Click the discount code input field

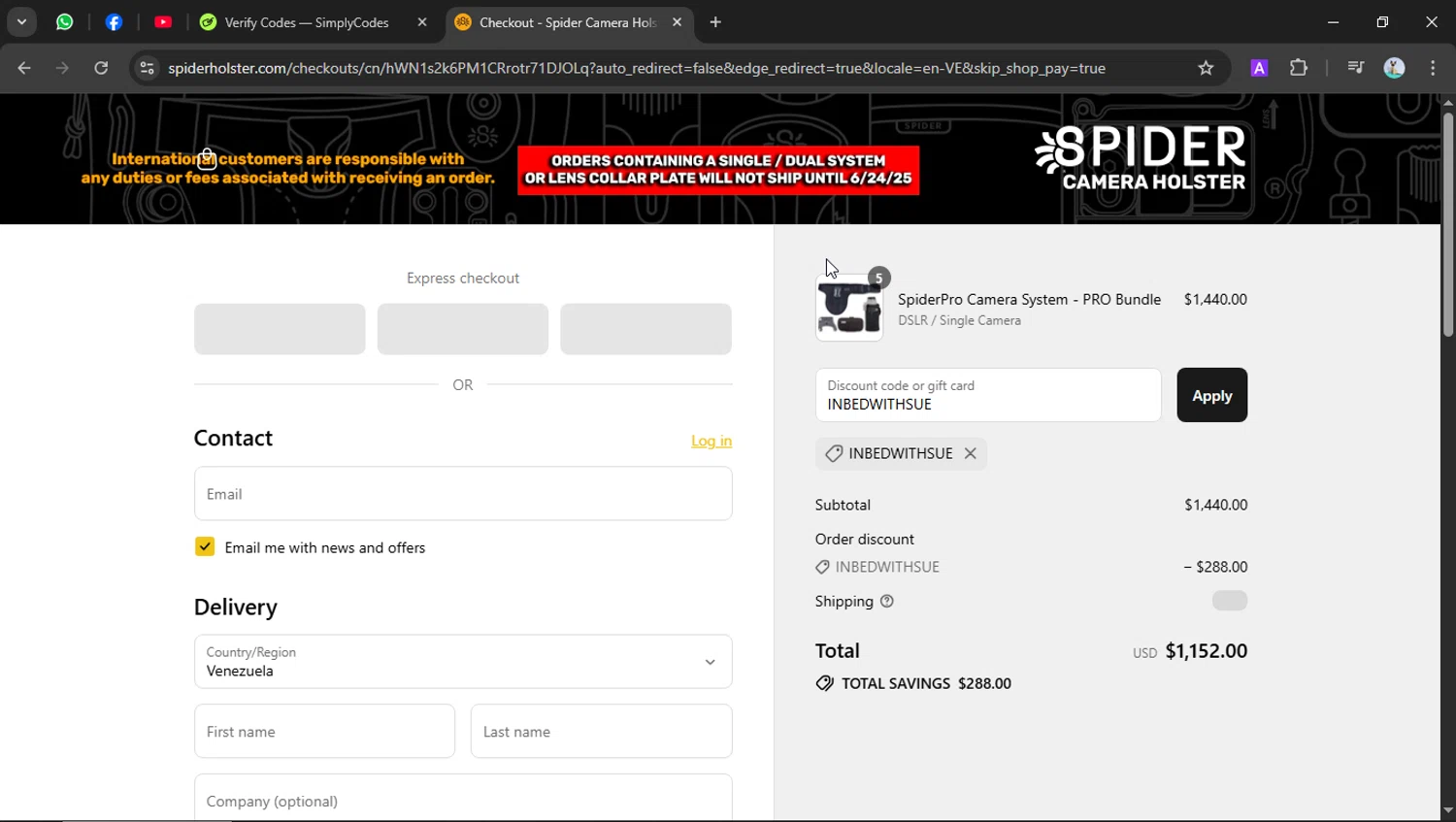pyautogui.click(x=988, y=395)
